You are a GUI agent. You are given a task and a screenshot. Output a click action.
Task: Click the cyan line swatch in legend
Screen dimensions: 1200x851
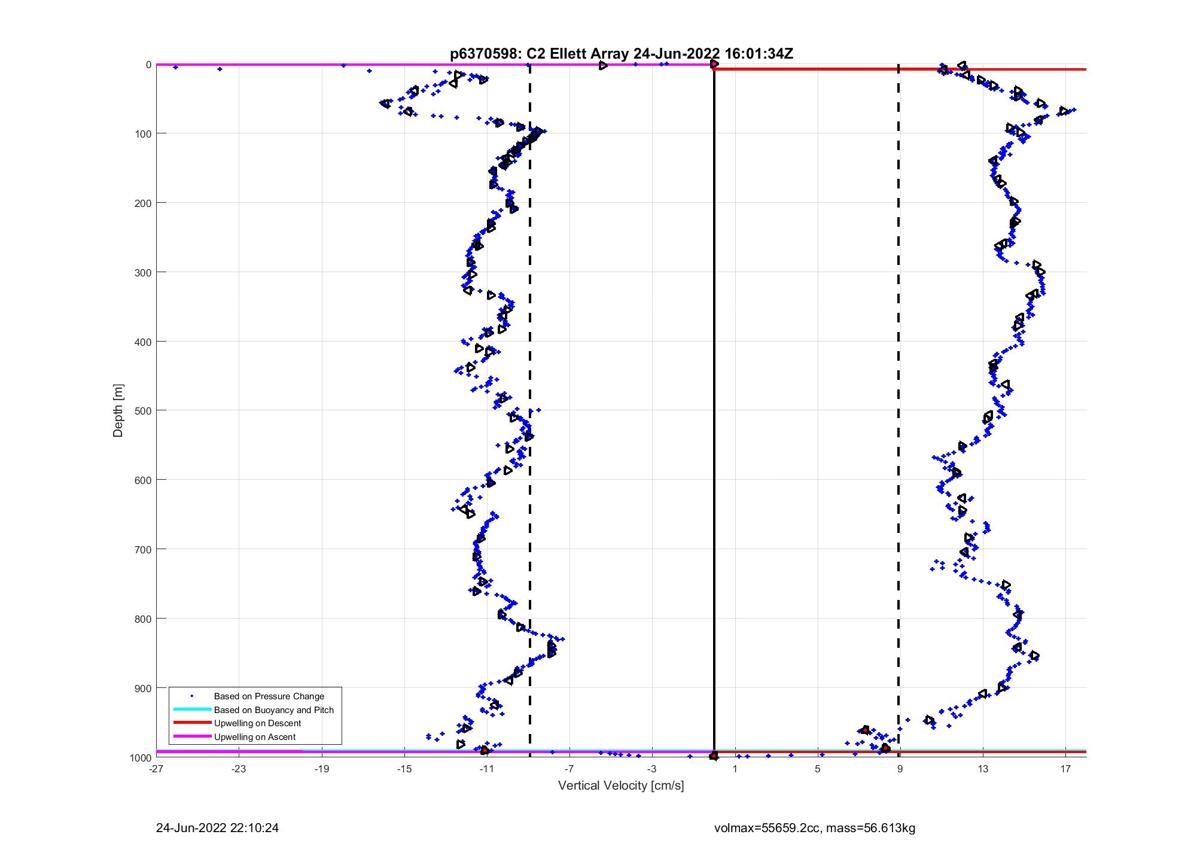point(191,709)
